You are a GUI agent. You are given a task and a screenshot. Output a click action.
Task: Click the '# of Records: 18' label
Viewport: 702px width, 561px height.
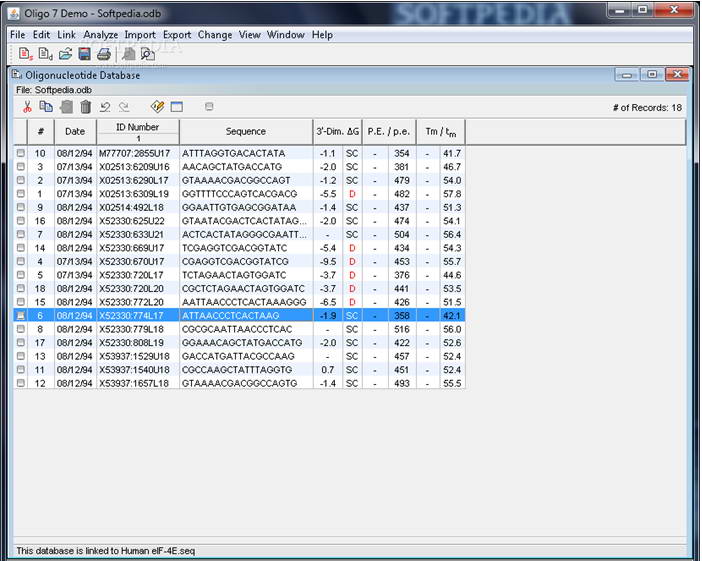[647, 107]
